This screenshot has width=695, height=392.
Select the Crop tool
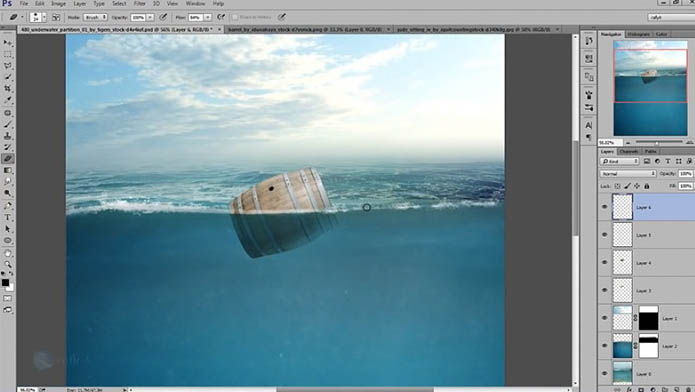click(x=8, y=89)
